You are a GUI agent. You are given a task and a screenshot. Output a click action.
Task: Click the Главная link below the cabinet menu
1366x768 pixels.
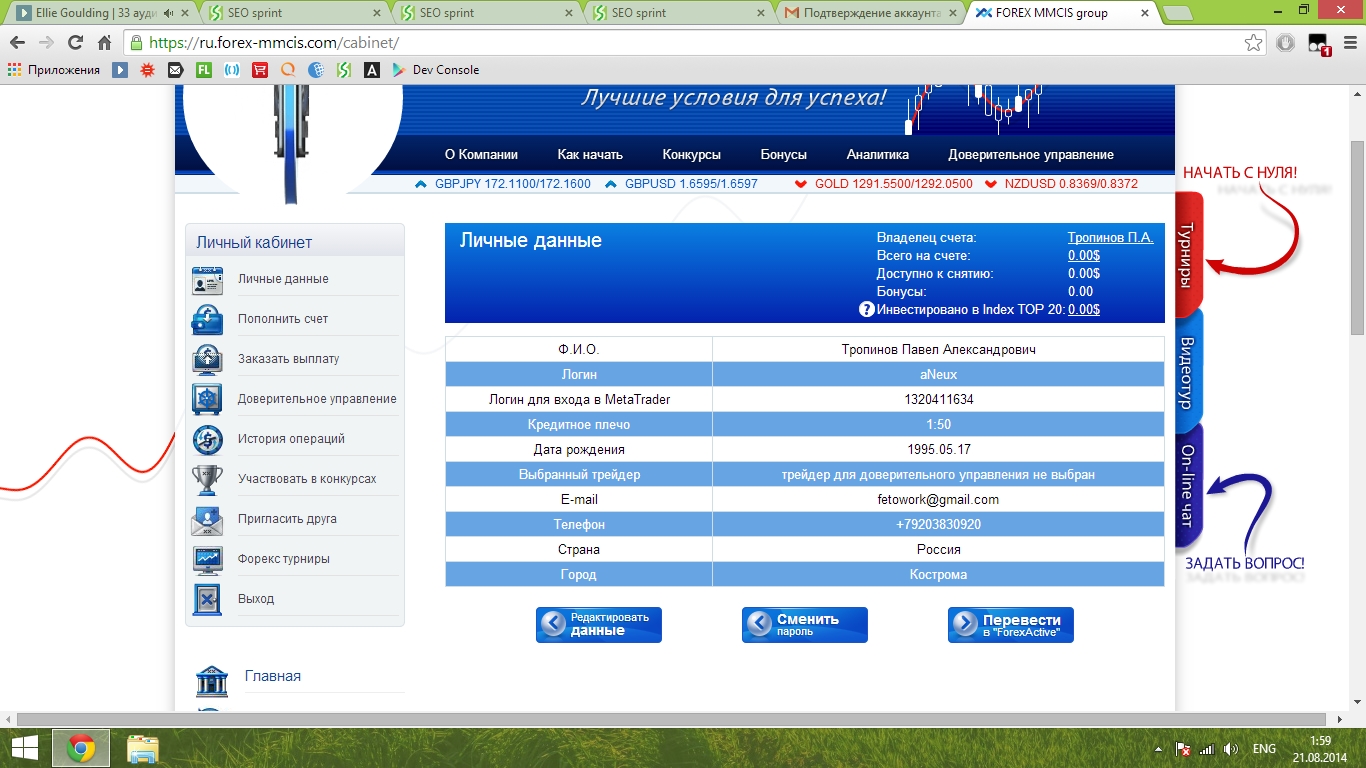(273, 676)
